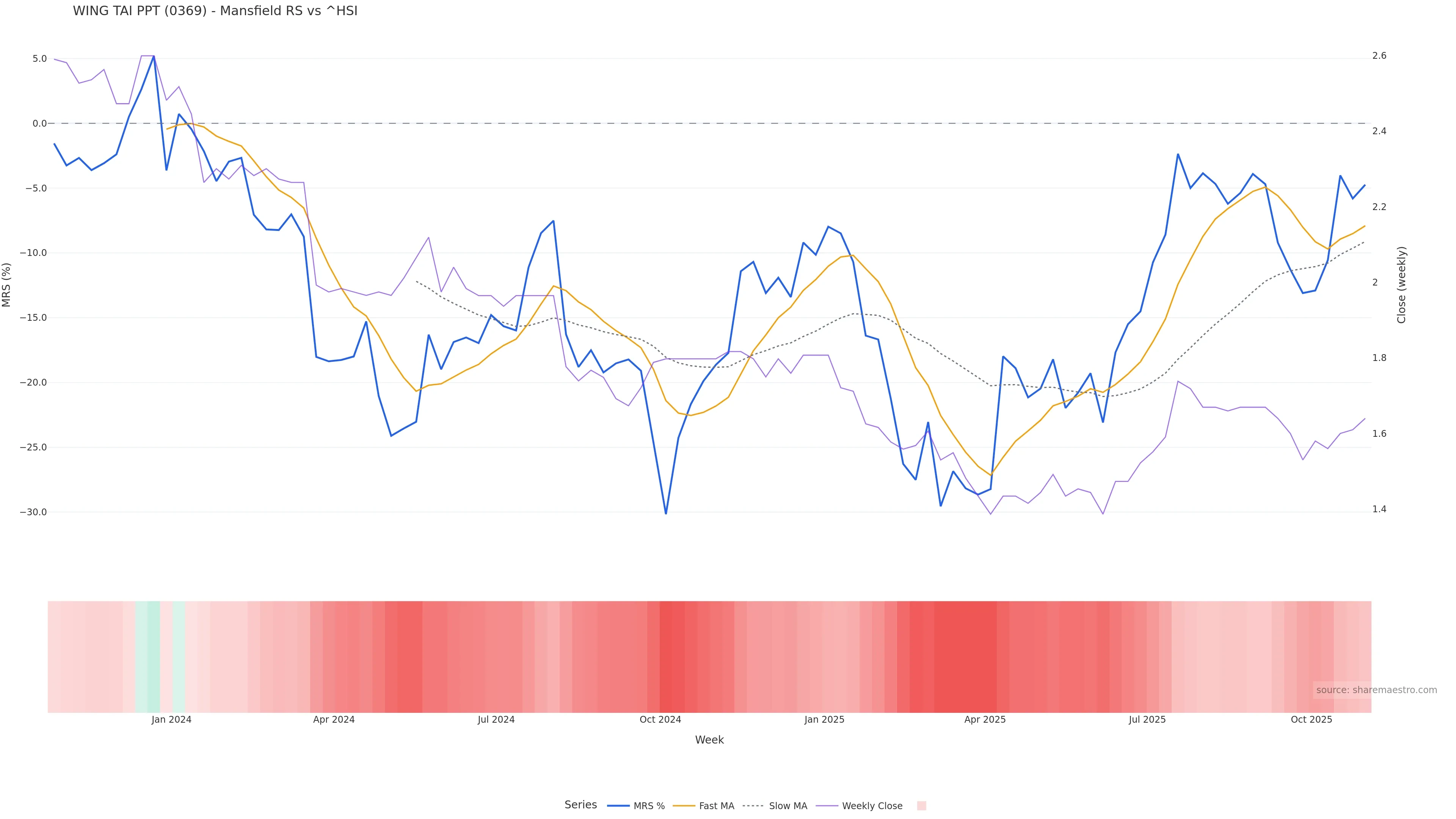Click the purple Weekly Close line icon
Viewport: 1456px width, 819px height.
(827, 806)
